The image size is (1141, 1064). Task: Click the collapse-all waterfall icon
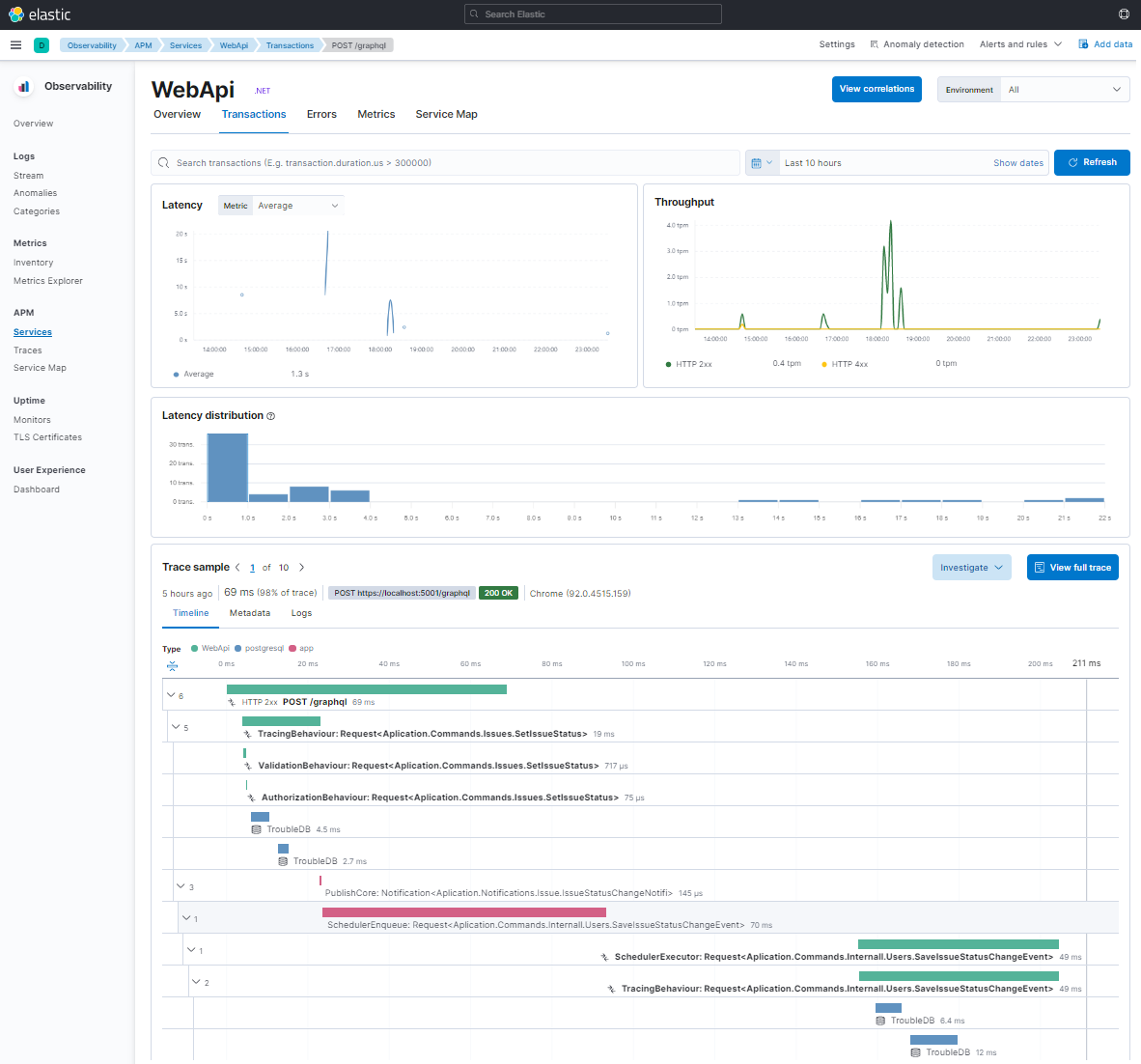coord(172,666)
